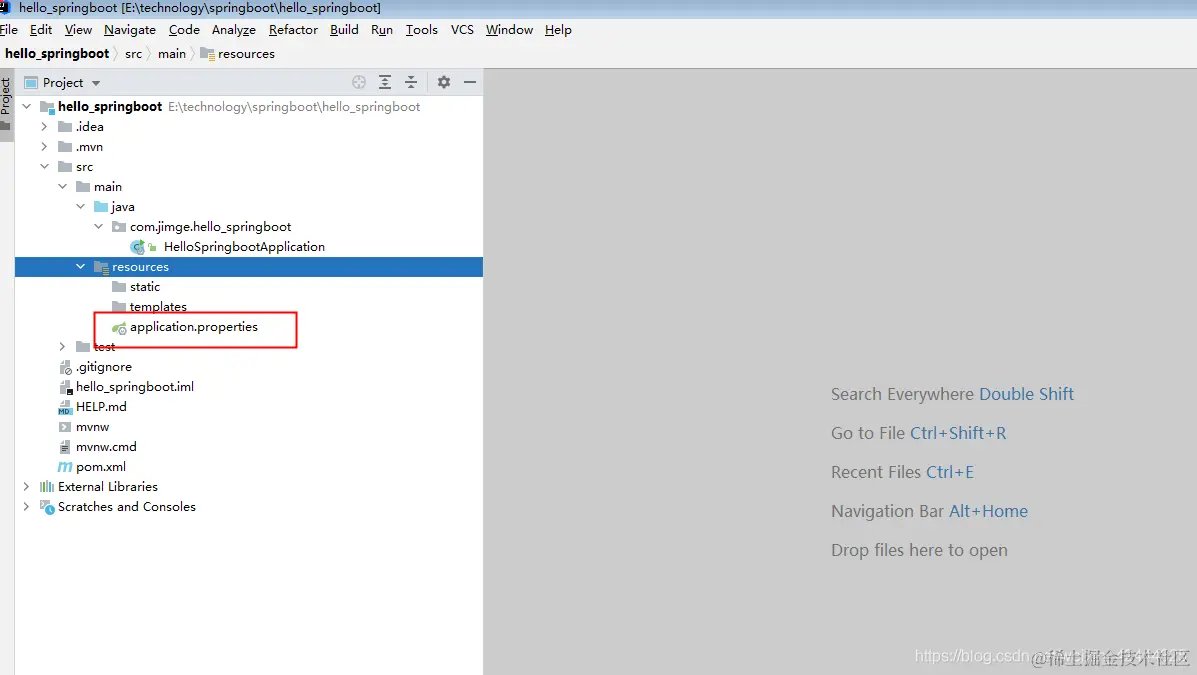Select HelloSpringbootApplication class file
The height and width of the screenshot is (675, 1197).
tap(244, 247)
